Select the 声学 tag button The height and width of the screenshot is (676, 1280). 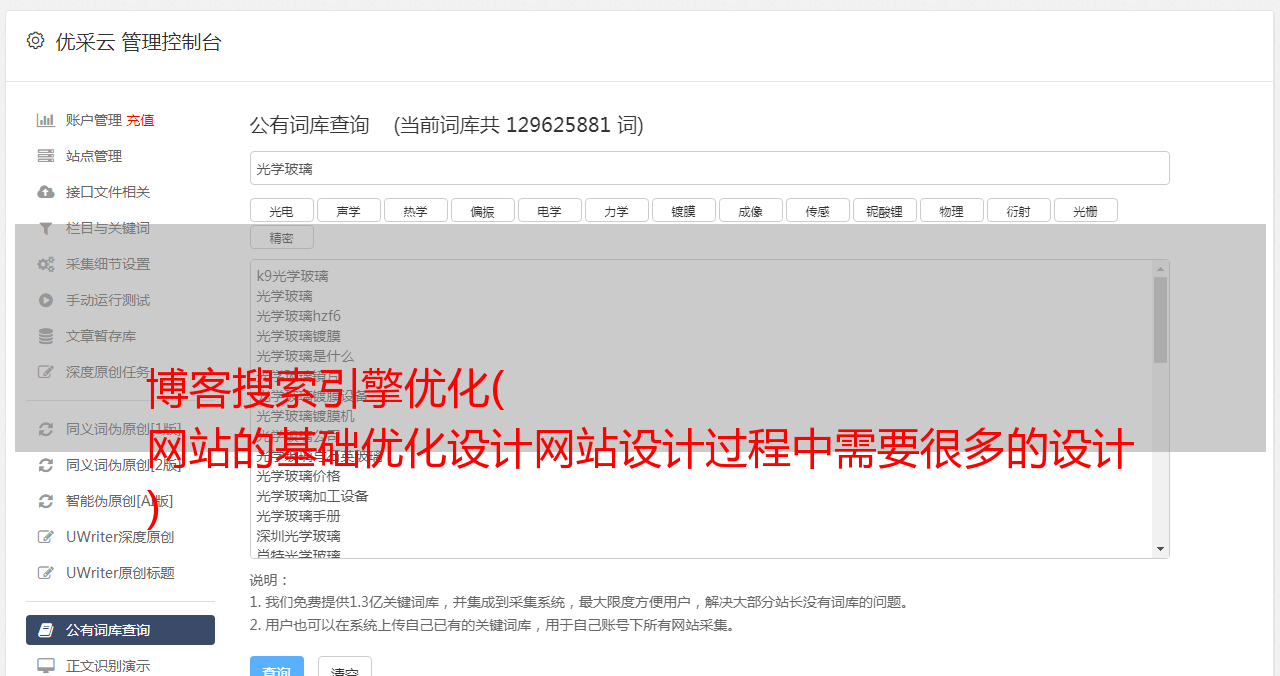(x=349, y=210)
